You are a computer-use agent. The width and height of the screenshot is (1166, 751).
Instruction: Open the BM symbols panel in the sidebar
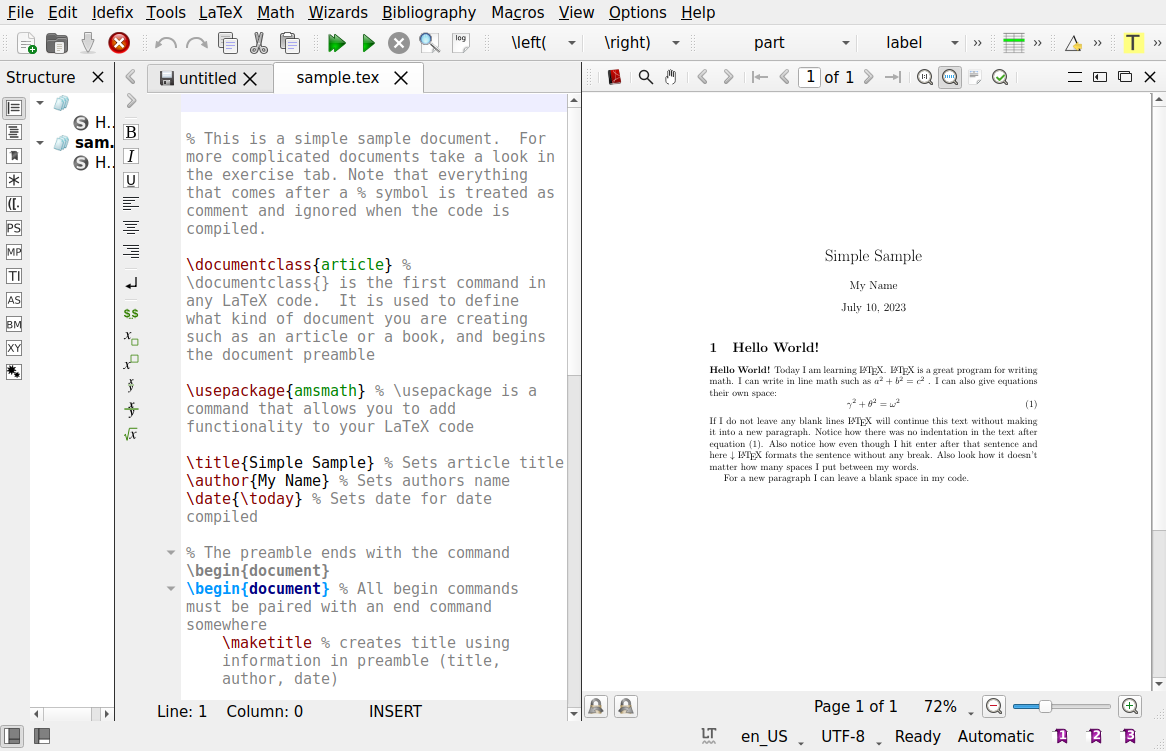(13, 324)
